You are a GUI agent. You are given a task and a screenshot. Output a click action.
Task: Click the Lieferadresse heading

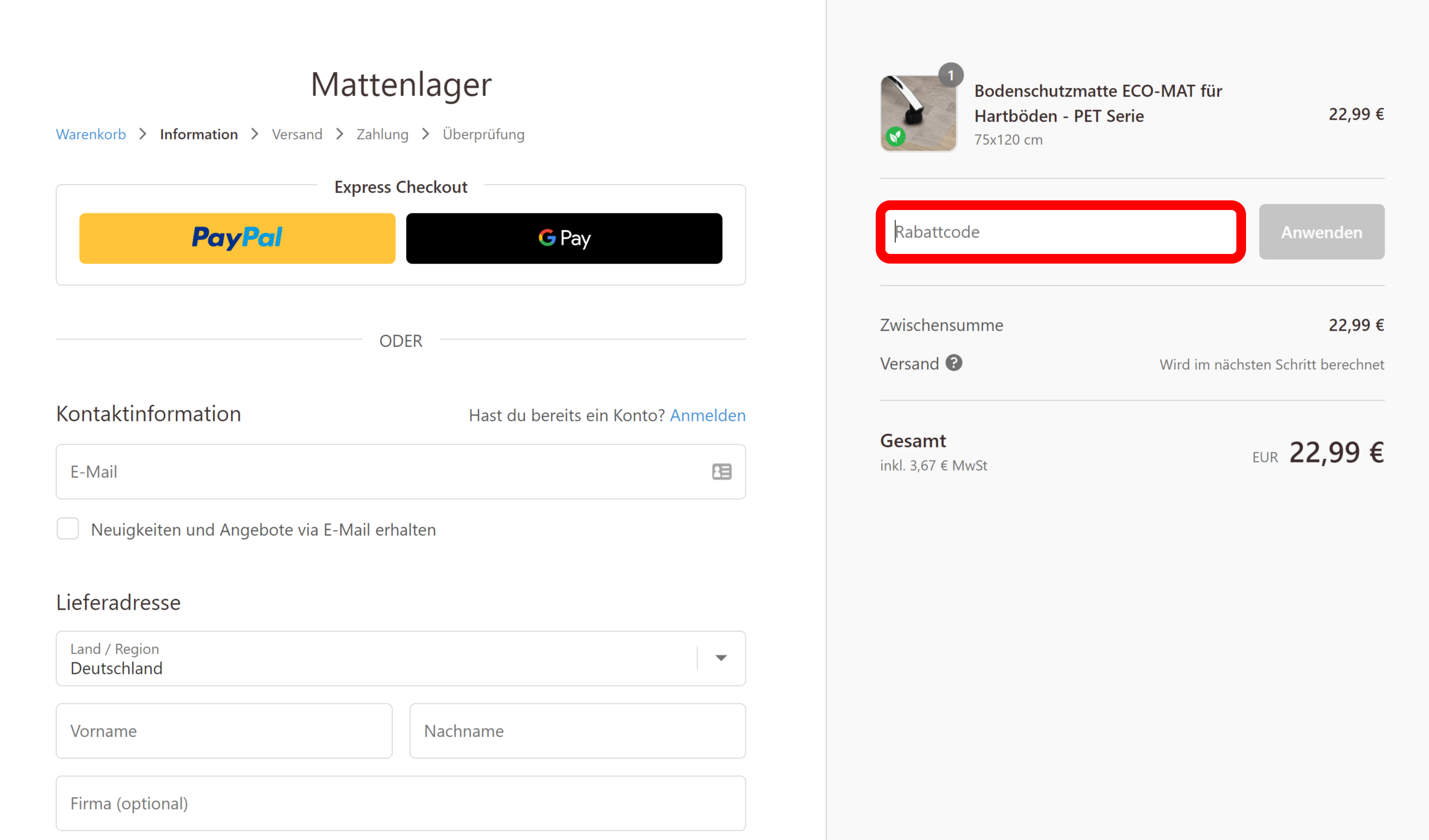(x=118, y=602)
